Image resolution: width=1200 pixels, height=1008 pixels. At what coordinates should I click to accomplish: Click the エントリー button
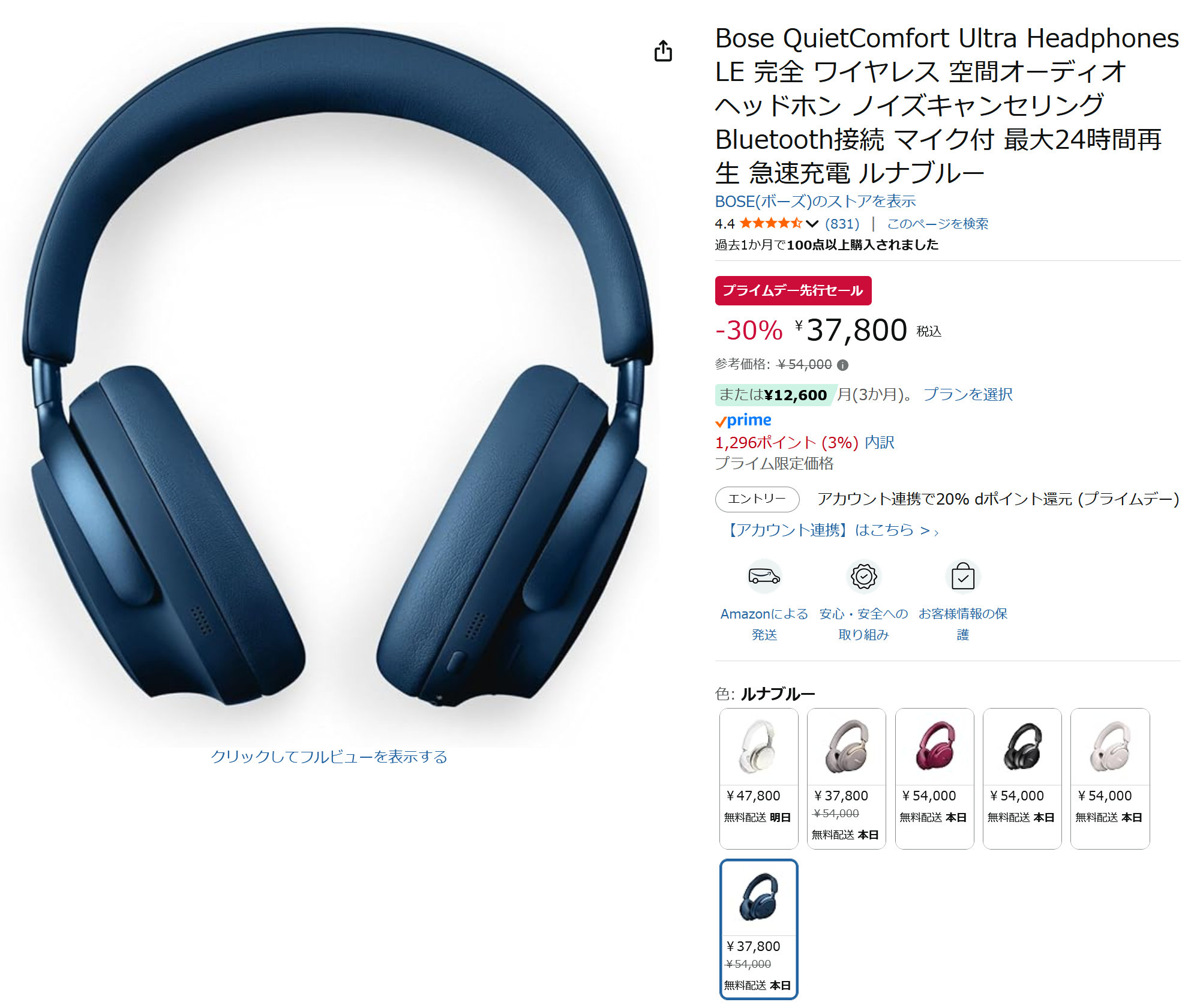click(x=757, y=499)
